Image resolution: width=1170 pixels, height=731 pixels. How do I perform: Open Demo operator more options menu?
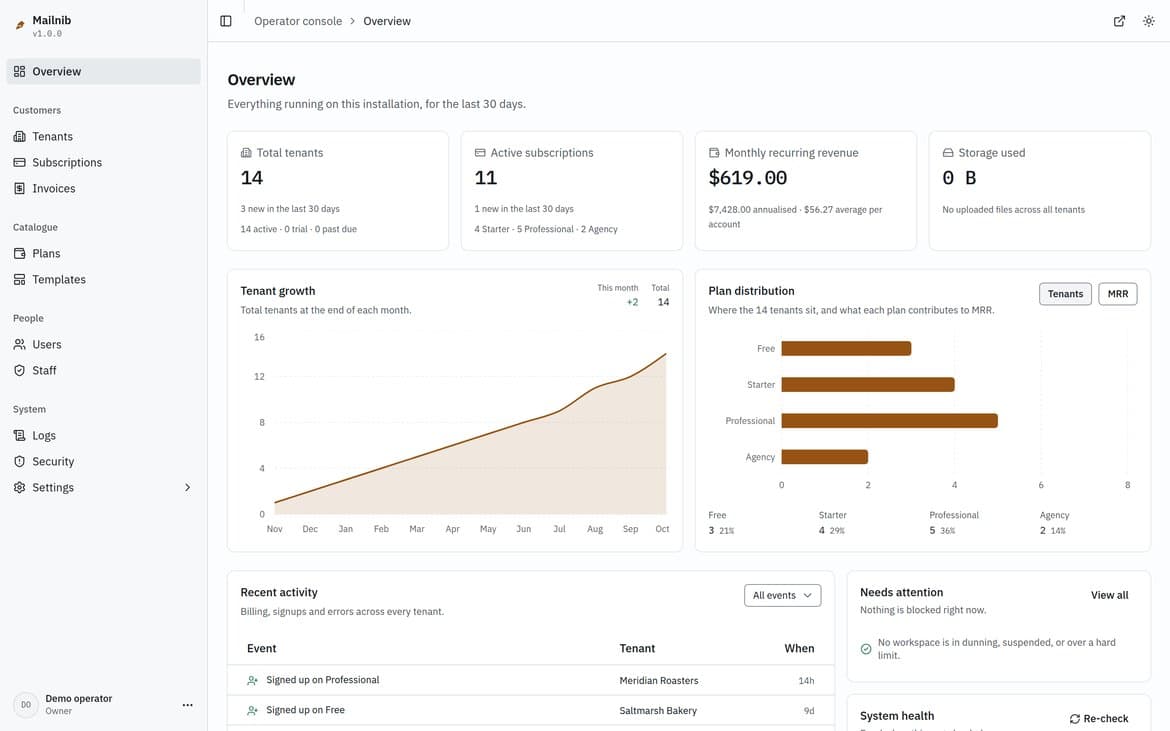[x=187, y=705]
